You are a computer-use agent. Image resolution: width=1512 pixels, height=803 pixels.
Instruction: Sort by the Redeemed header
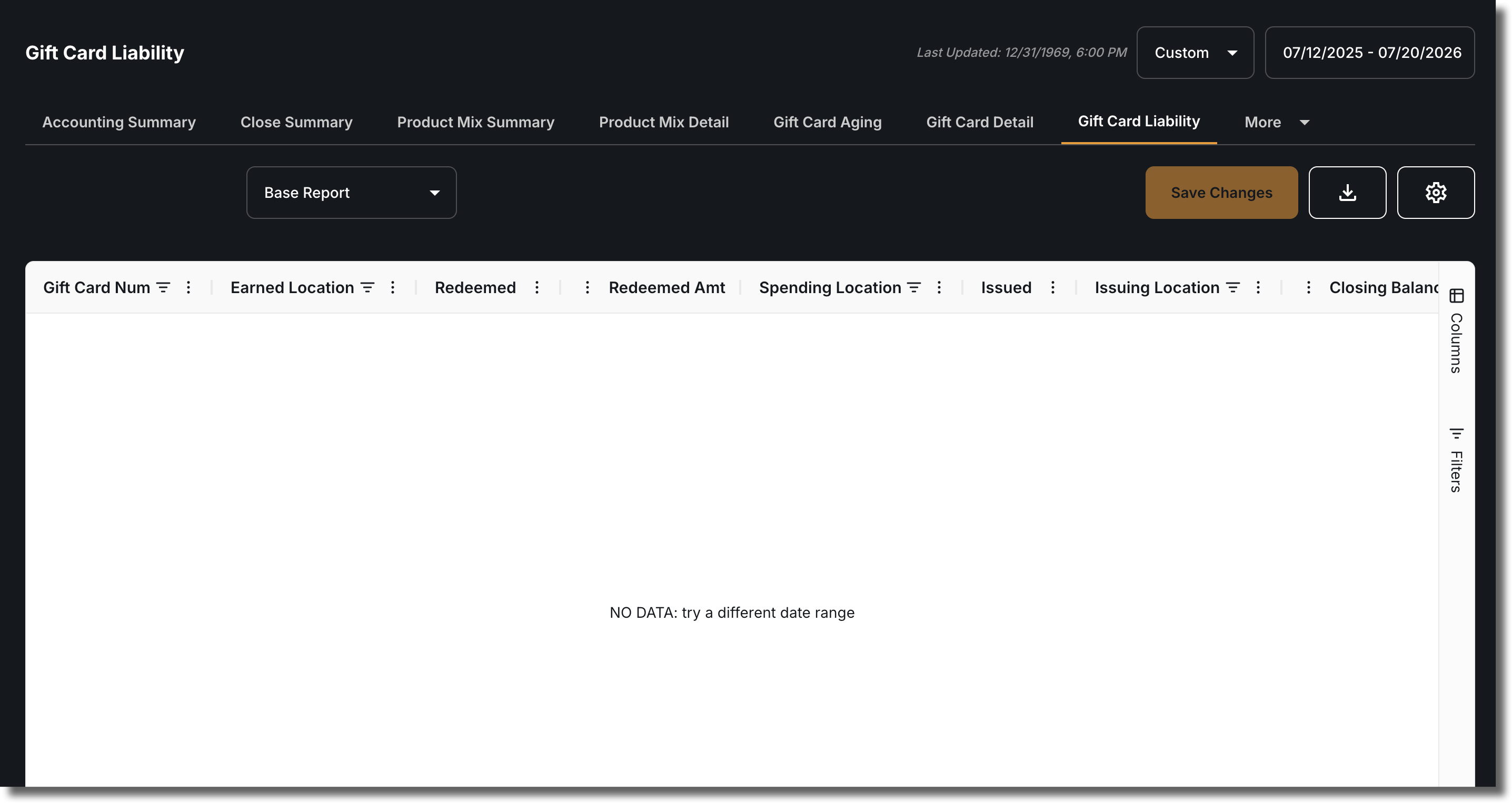click(475, 287)
